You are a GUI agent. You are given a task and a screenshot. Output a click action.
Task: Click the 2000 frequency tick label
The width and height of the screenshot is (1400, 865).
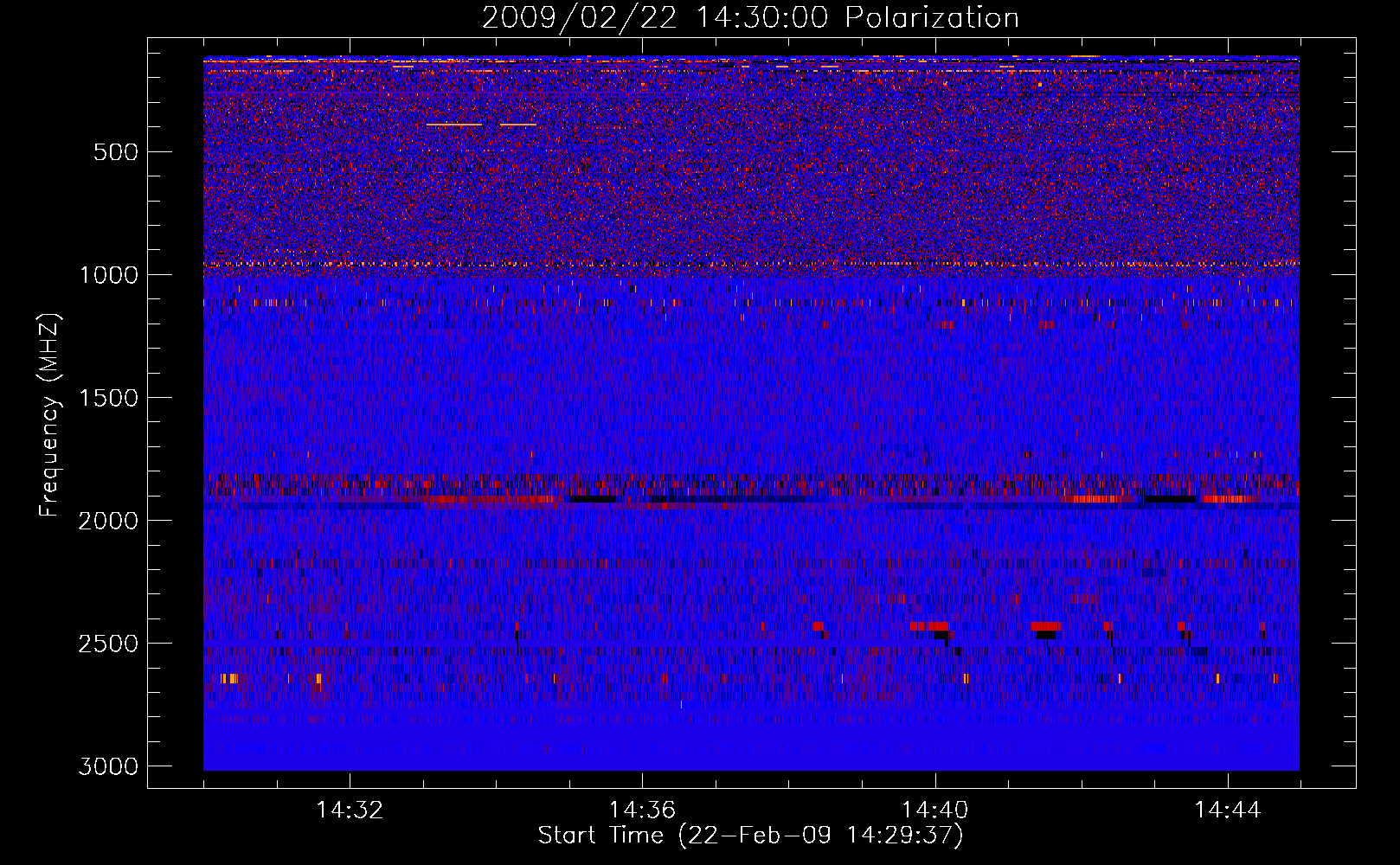[108, 521]
